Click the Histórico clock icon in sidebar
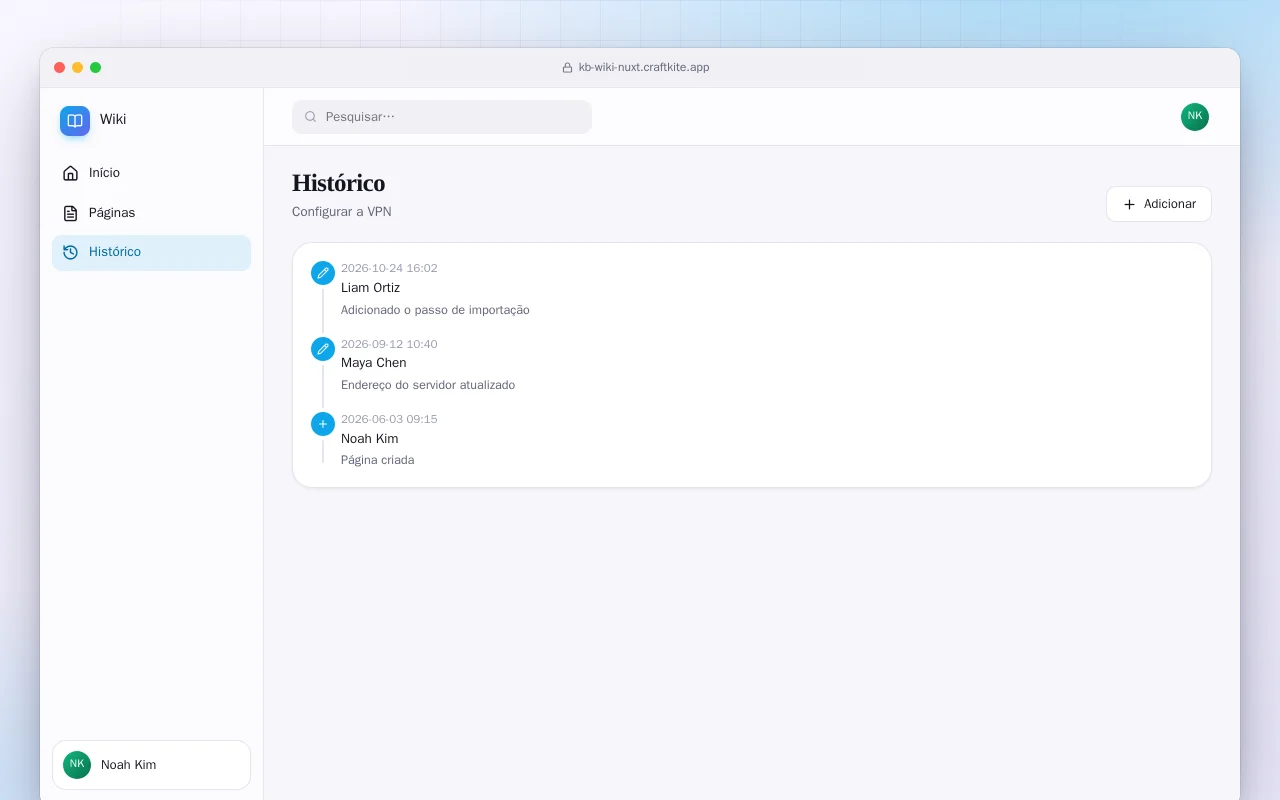Image resolution: width=1280 pixels, height=800 pixels. pyautogui.click(x=70, y=252)
